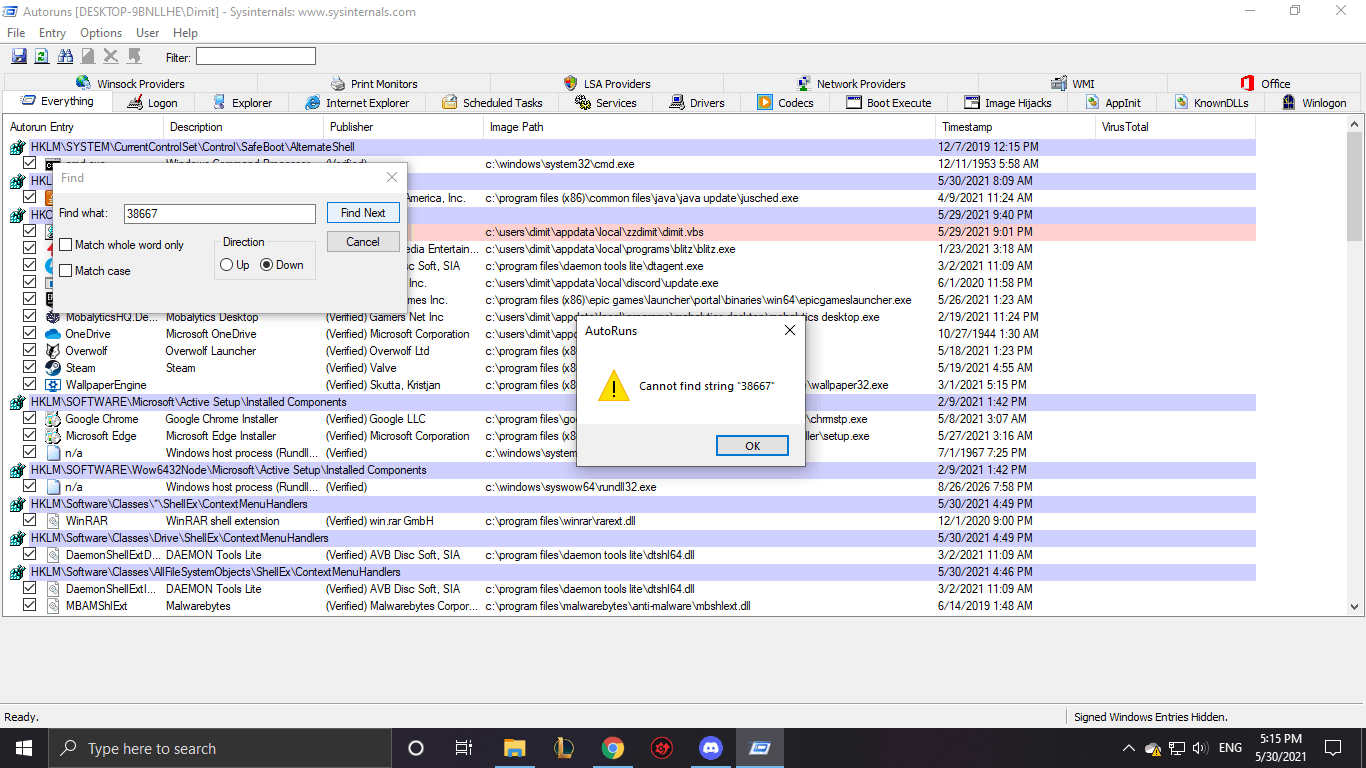1366x768 pixels.
Task: Click the Delete X toolbar icon
Action: coord(111,57)
